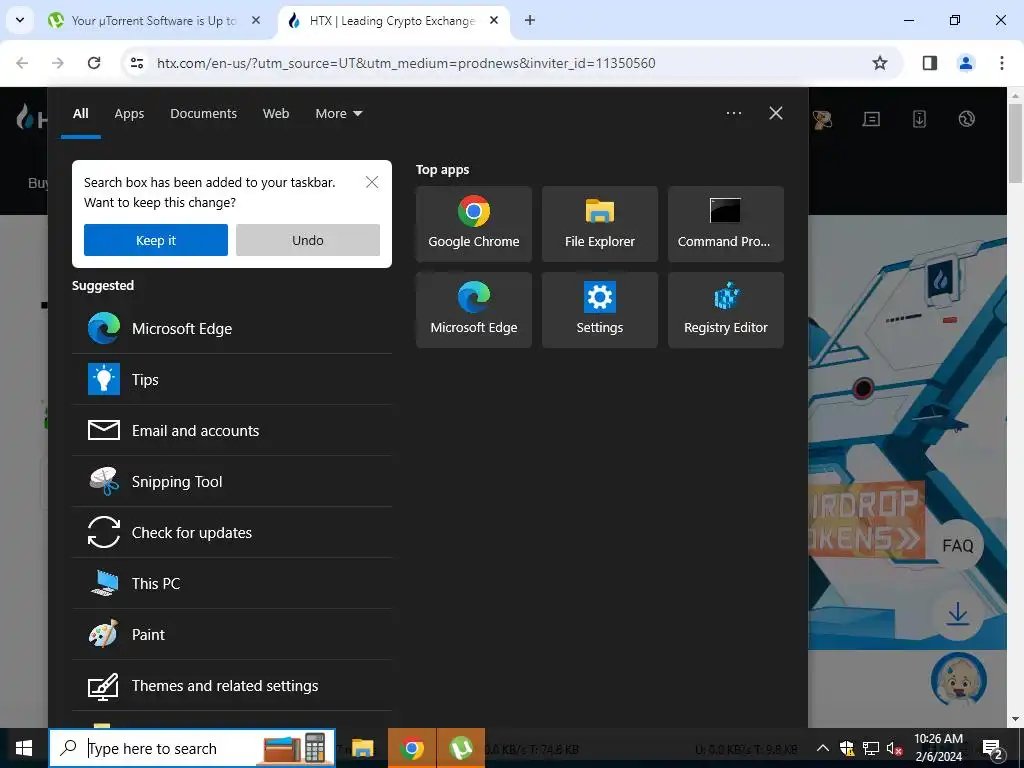Click the Windows Start button
Screen dimensions: 1024x768
[x=24, y=748]
